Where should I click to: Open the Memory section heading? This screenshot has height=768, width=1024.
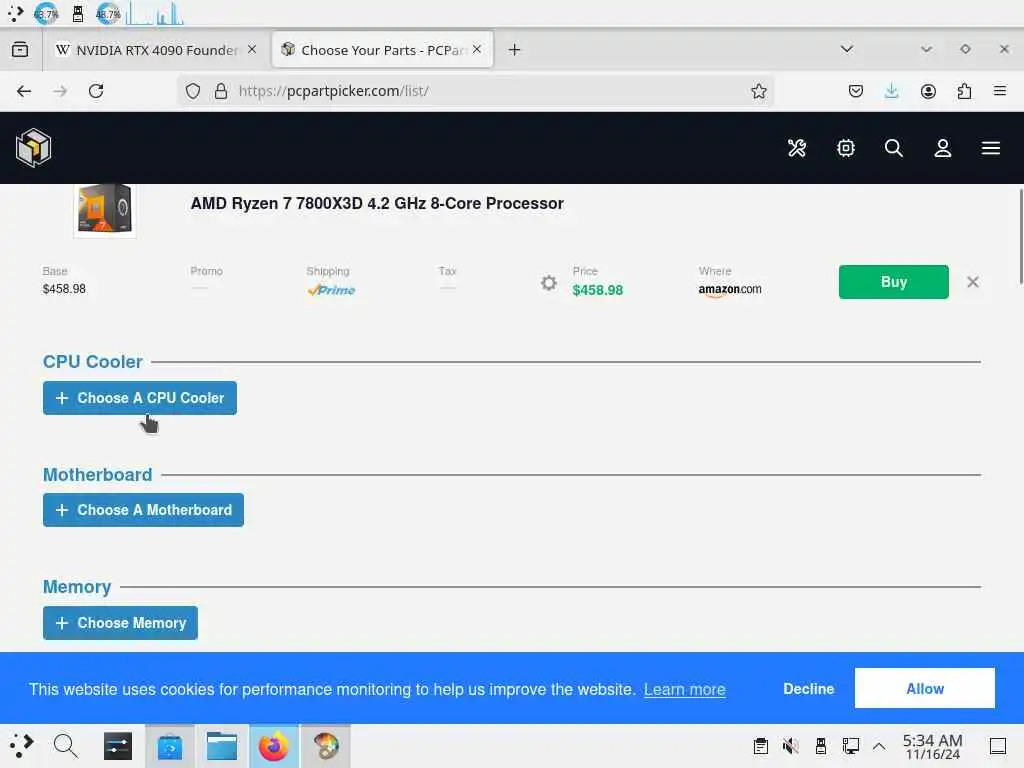pos(77,587)
